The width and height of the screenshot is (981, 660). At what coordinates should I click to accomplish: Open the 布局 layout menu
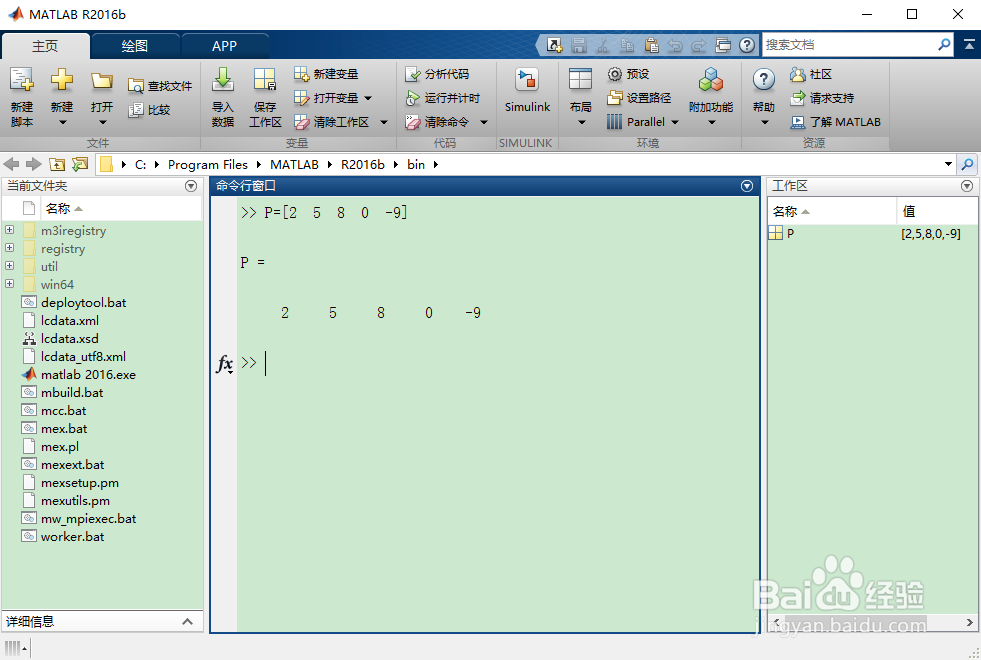[581, 97]
